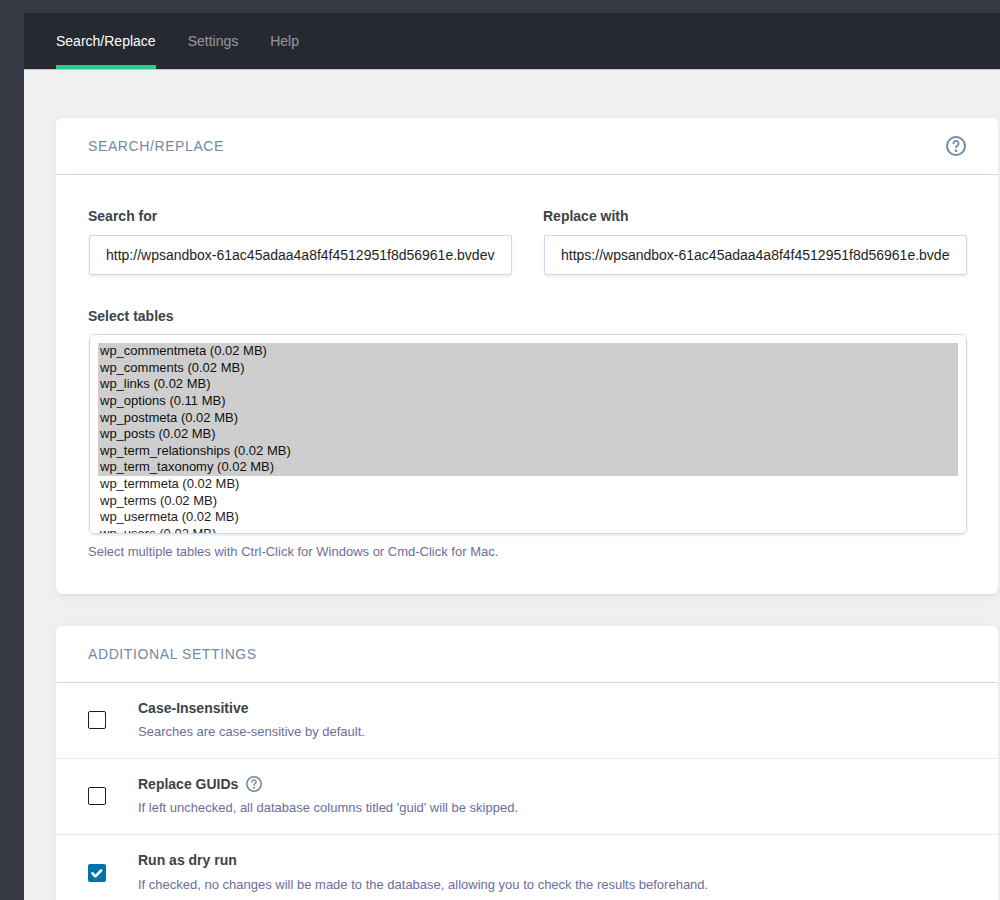Select wp_comments (0.02 MB) table
1000x900 pixels.
click(528, 367)
